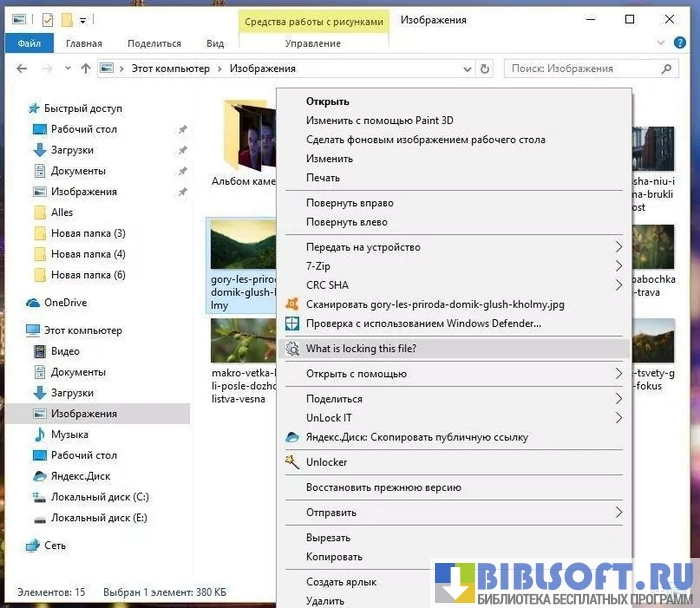Click the OneDrive cloud icon in sidebar

[33, 303]
